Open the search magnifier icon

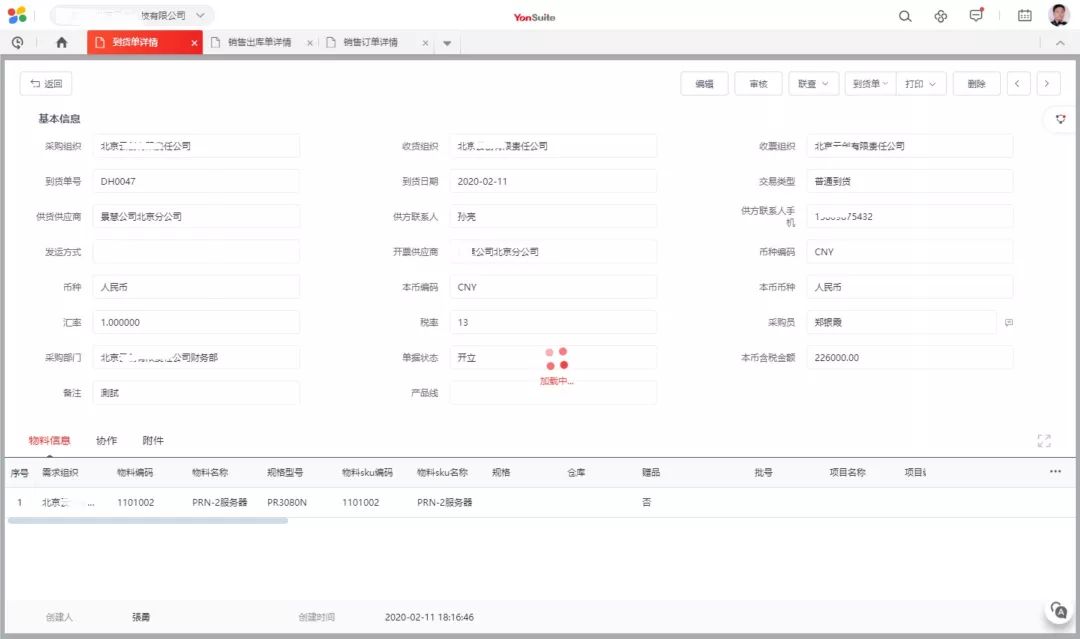pos(905,16)
